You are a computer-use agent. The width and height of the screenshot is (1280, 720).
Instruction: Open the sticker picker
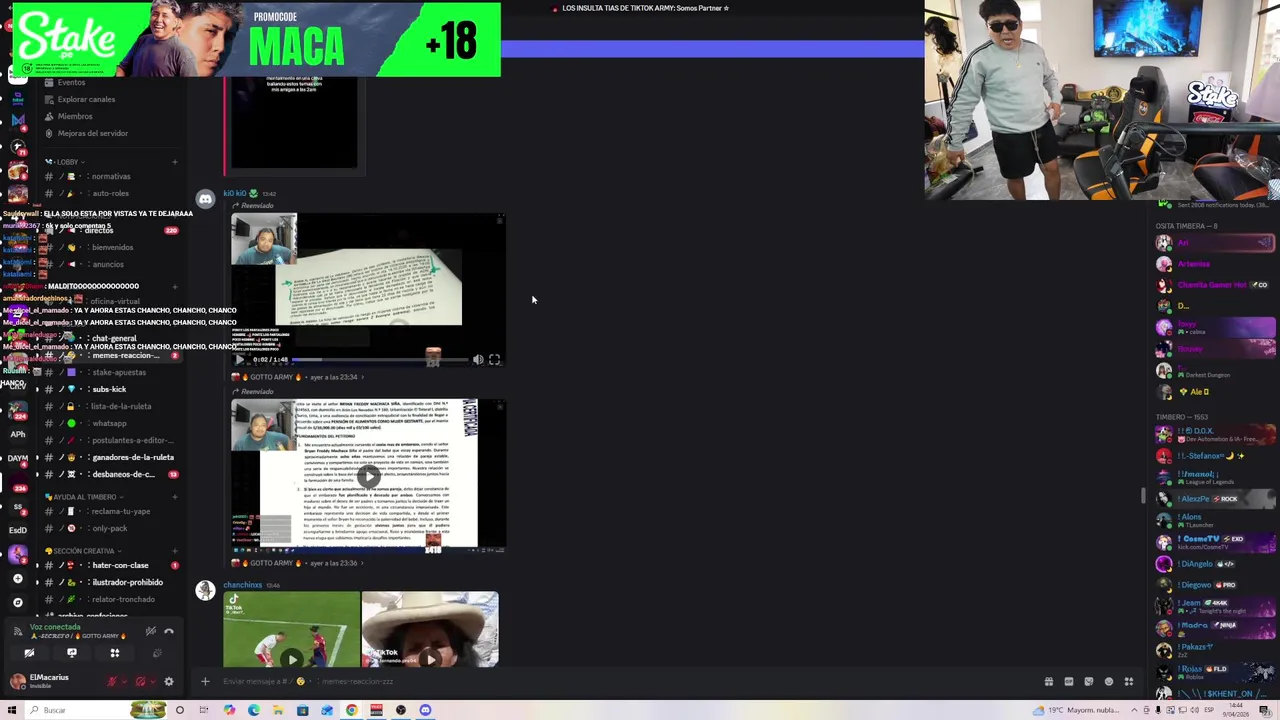click(x=1089, y=682)
